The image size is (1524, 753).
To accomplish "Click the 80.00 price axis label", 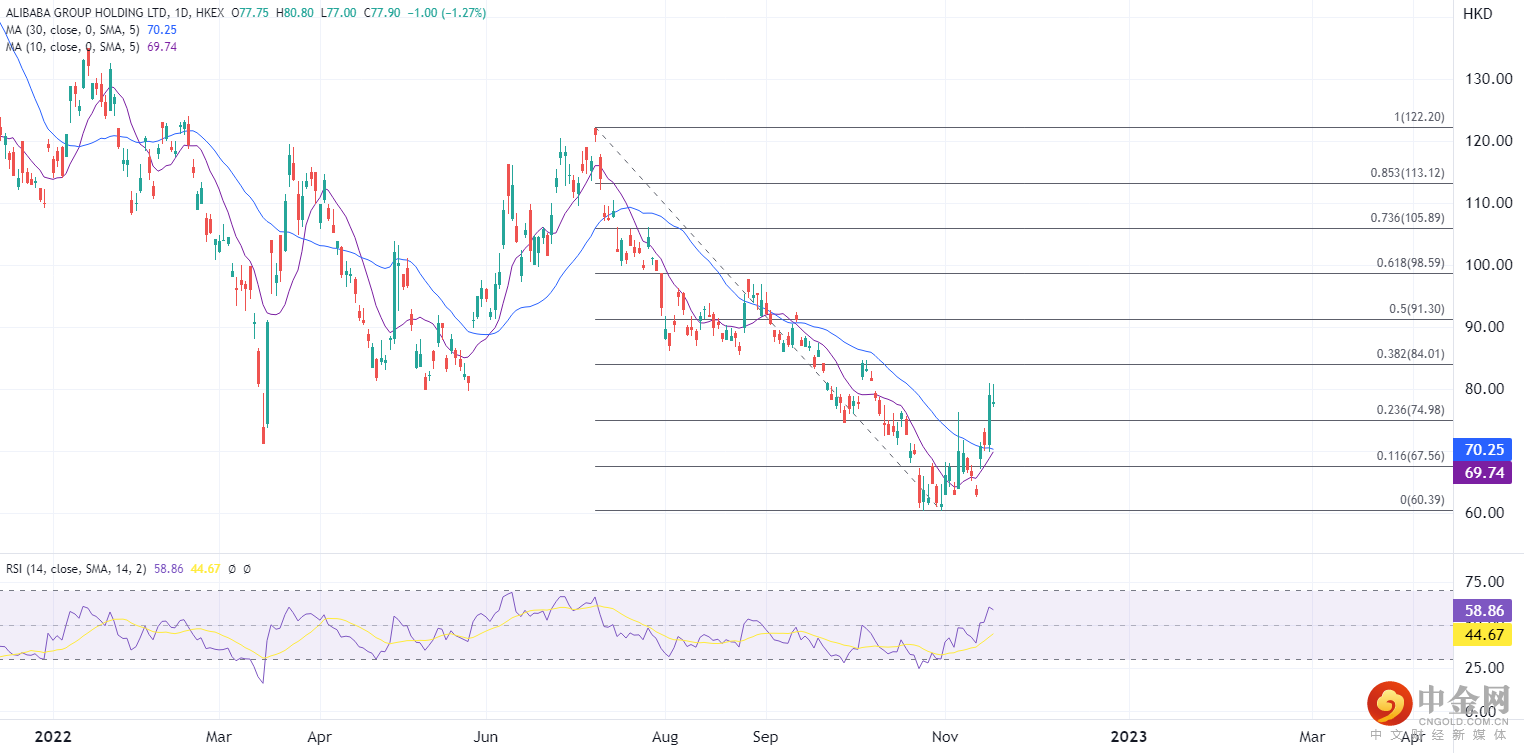I will click(1483, 389).
